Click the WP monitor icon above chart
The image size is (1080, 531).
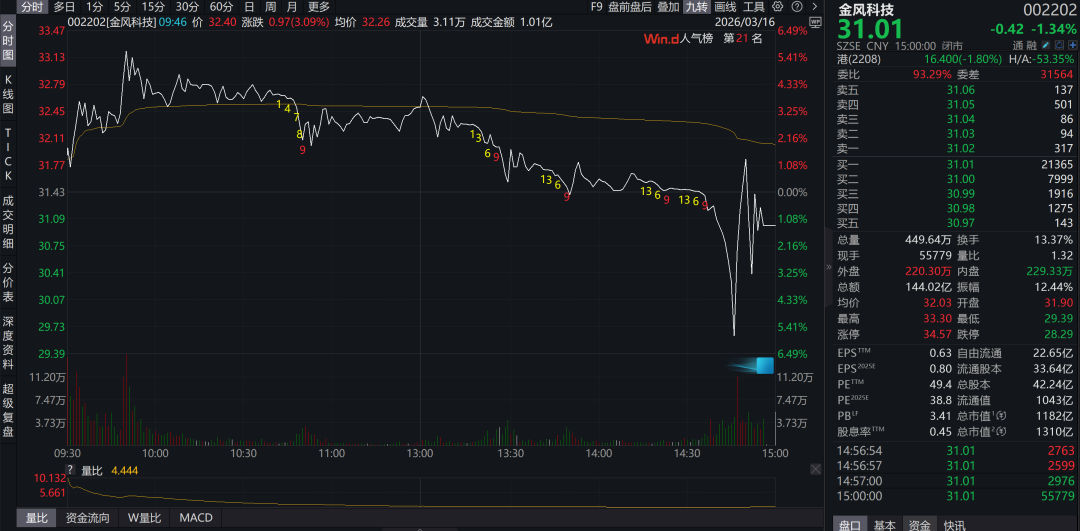816,22
